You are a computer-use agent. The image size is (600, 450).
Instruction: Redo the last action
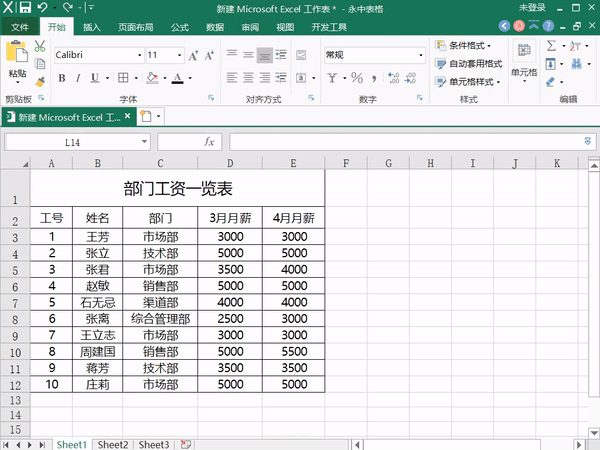coord(68,7)
